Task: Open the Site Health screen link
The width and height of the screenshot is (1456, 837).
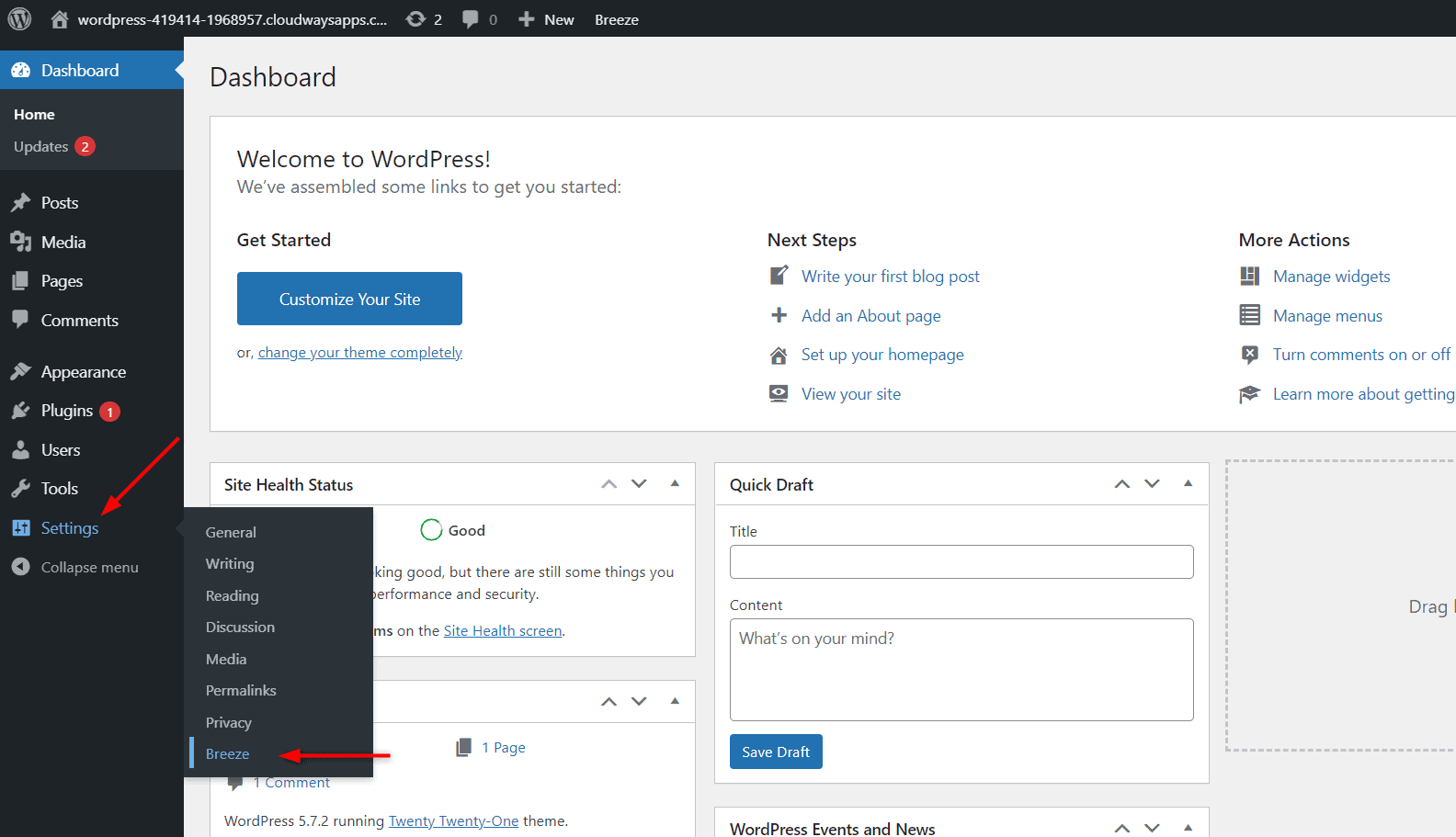Action: click(502, 631)
